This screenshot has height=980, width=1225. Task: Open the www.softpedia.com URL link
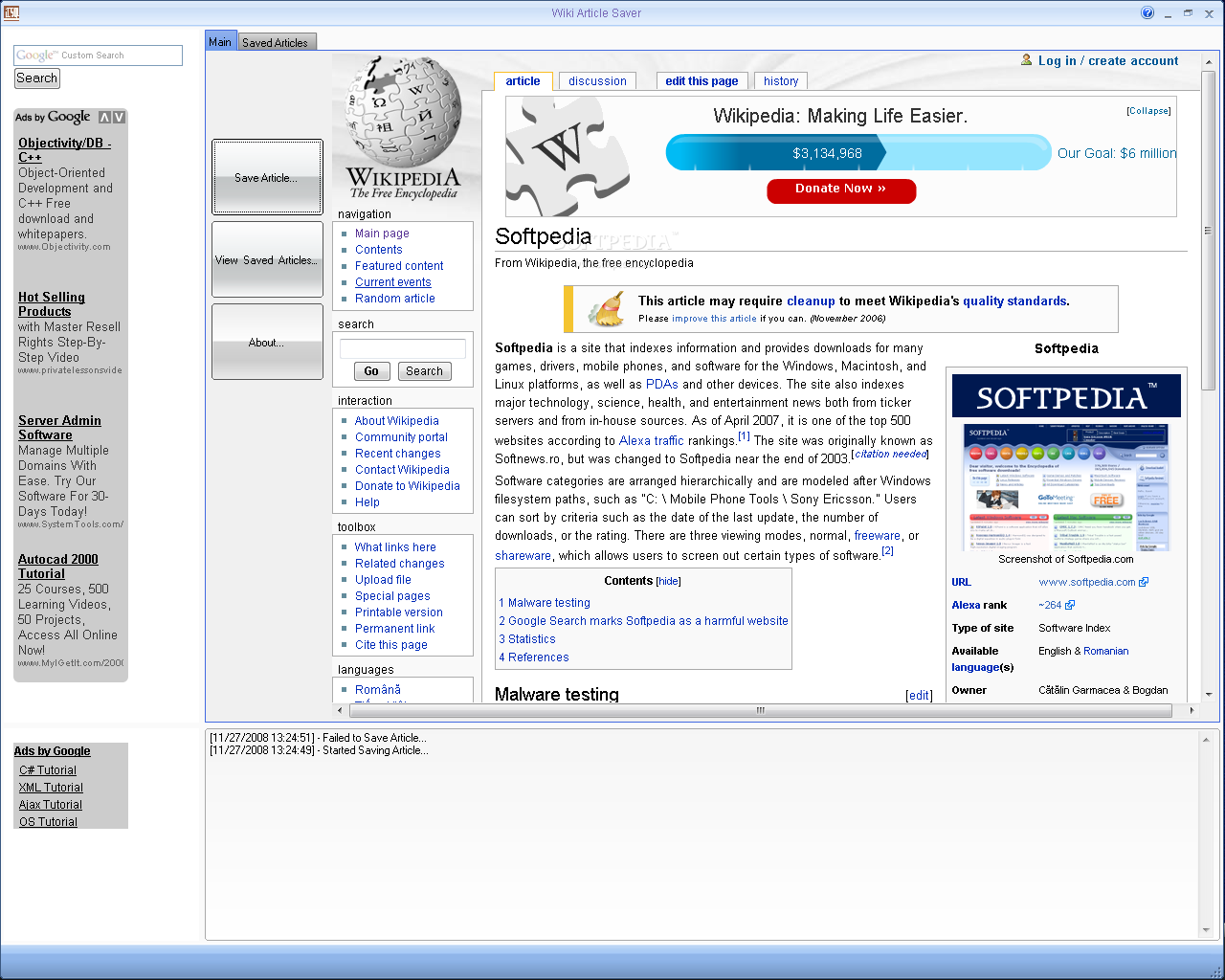[1087, 582]
